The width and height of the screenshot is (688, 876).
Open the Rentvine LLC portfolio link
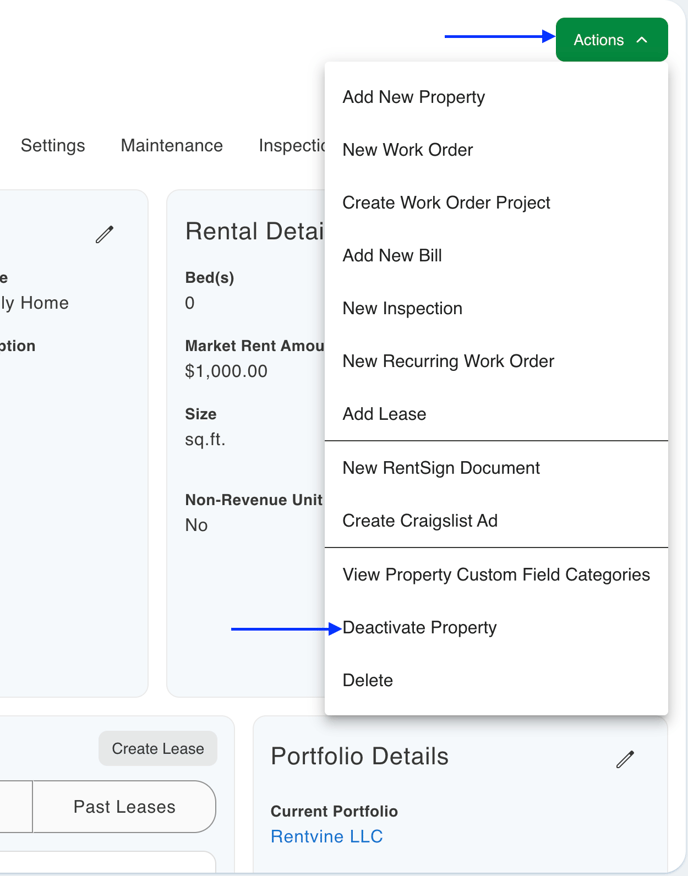click(x=327, y=836)
